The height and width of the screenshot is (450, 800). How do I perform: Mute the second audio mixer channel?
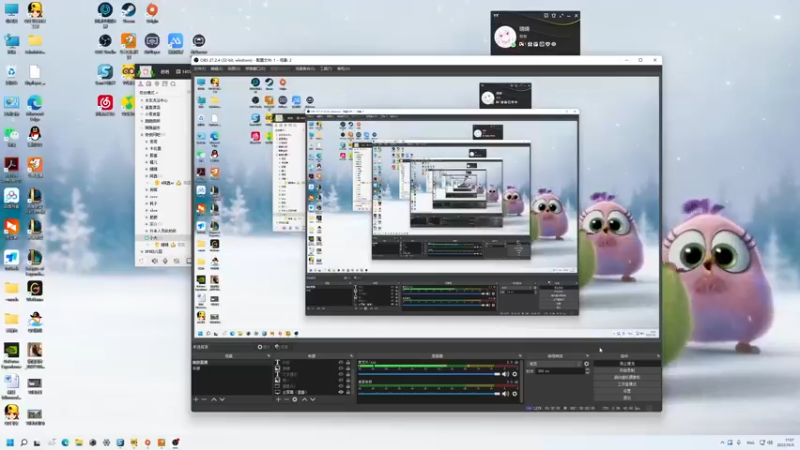(506, 393)
